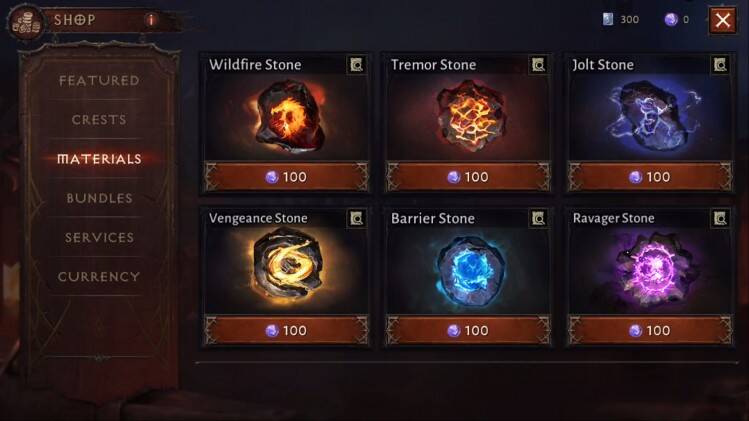Purchase Ravager Stone for 100 orbs
The width and height of the screenshot is (749, 421).
coord(650,330)
